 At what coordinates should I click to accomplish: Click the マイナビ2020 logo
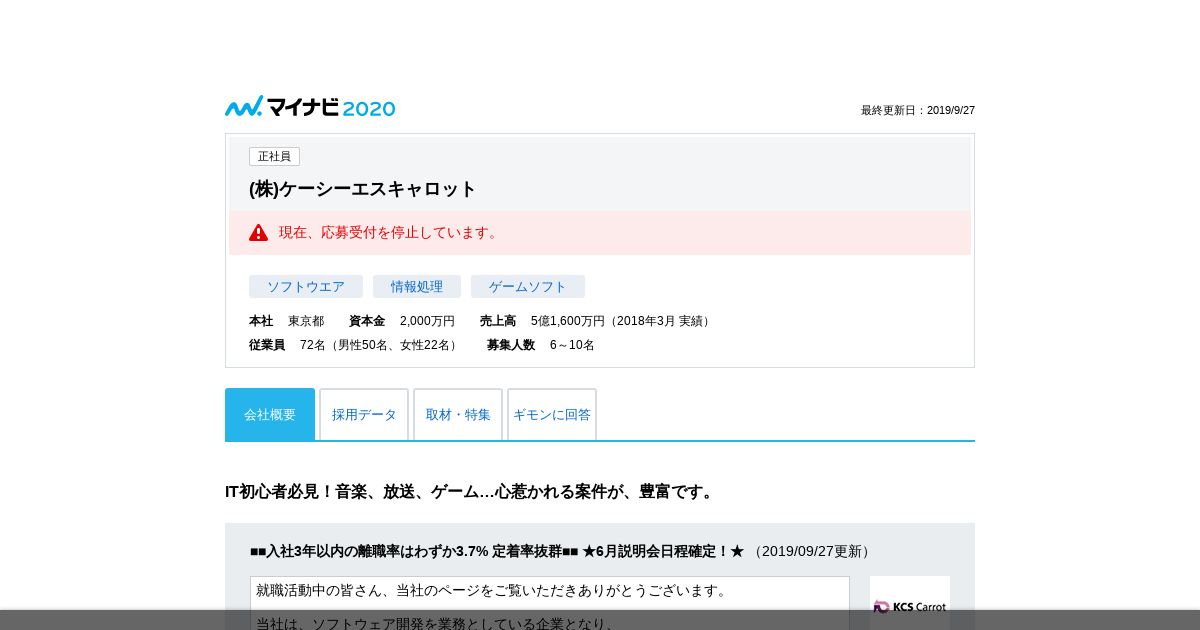310,107
